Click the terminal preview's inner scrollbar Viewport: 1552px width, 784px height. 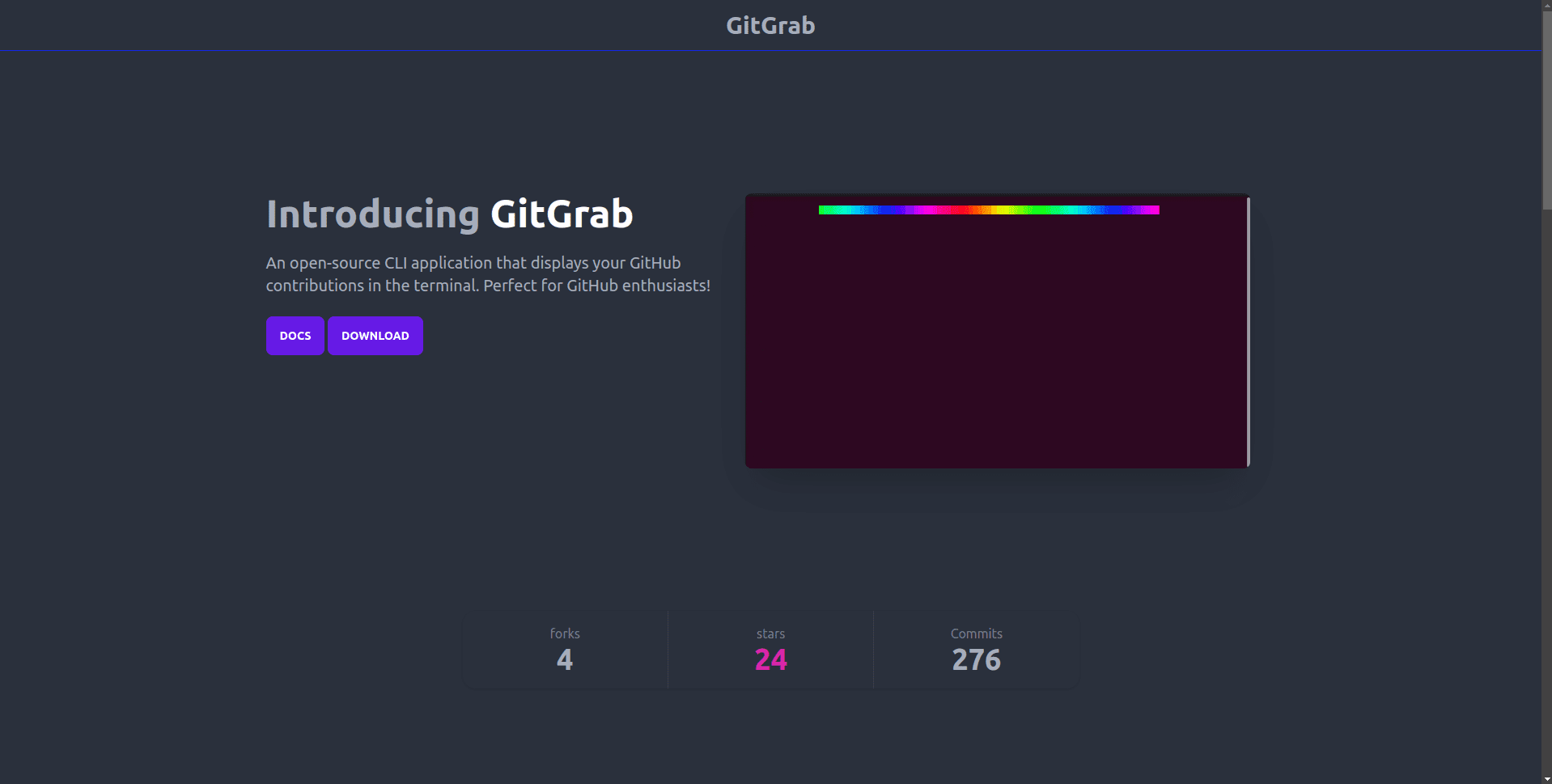pos(1249,332)
